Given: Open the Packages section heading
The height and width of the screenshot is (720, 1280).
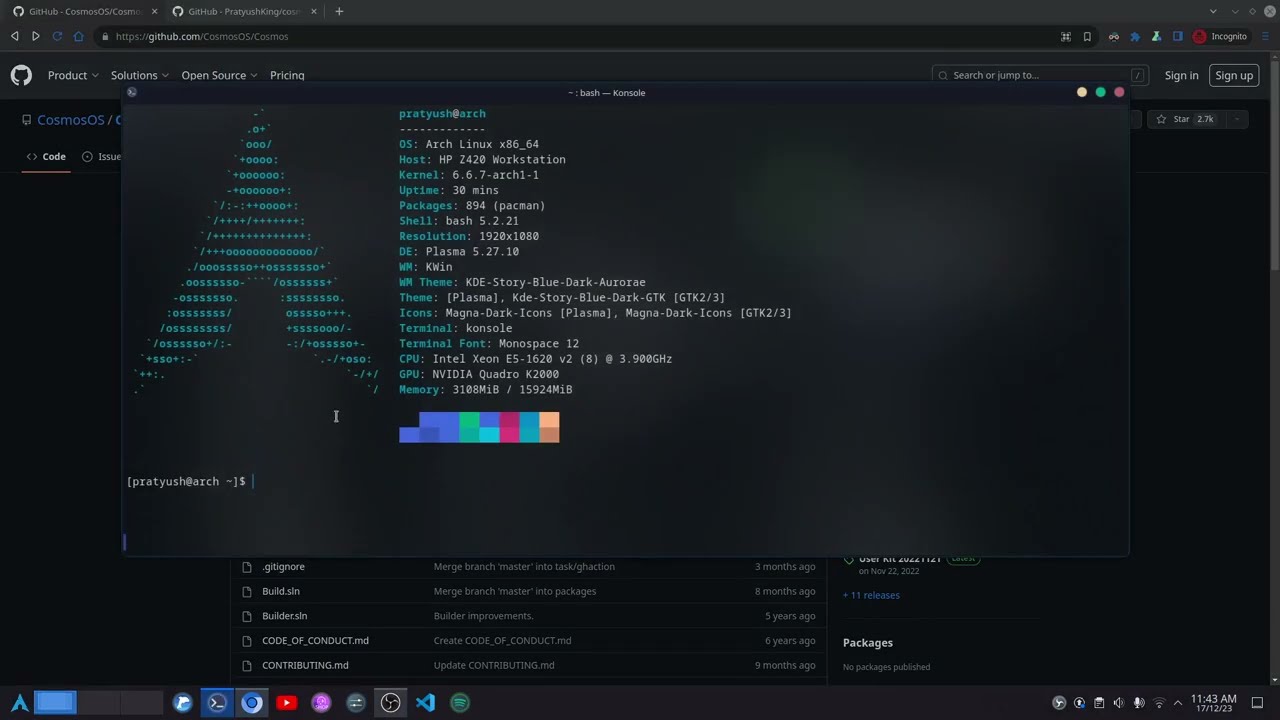Looking at the screenshot, I should tap(868, 642).
